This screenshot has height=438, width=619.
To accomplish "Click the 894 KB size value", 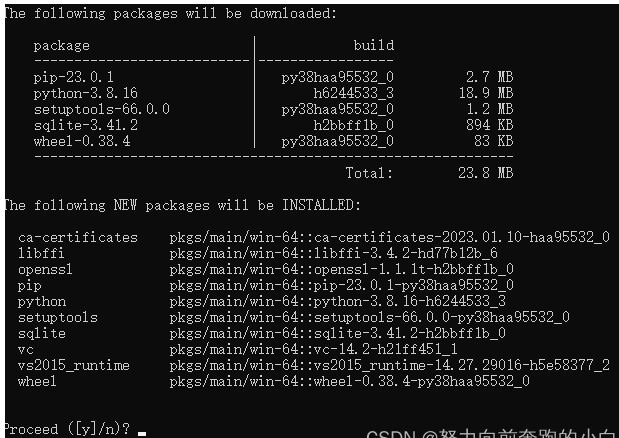I will pyautogui.click(x=490, y=125).
